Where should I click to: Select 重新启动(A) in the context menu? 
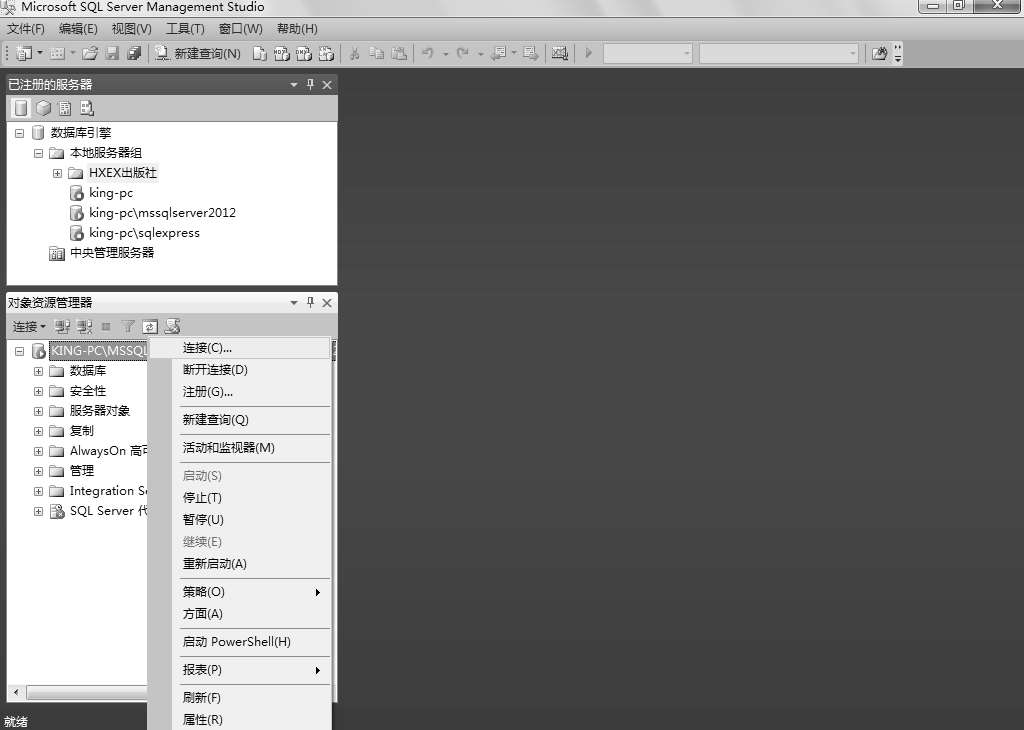coord(214,564)
